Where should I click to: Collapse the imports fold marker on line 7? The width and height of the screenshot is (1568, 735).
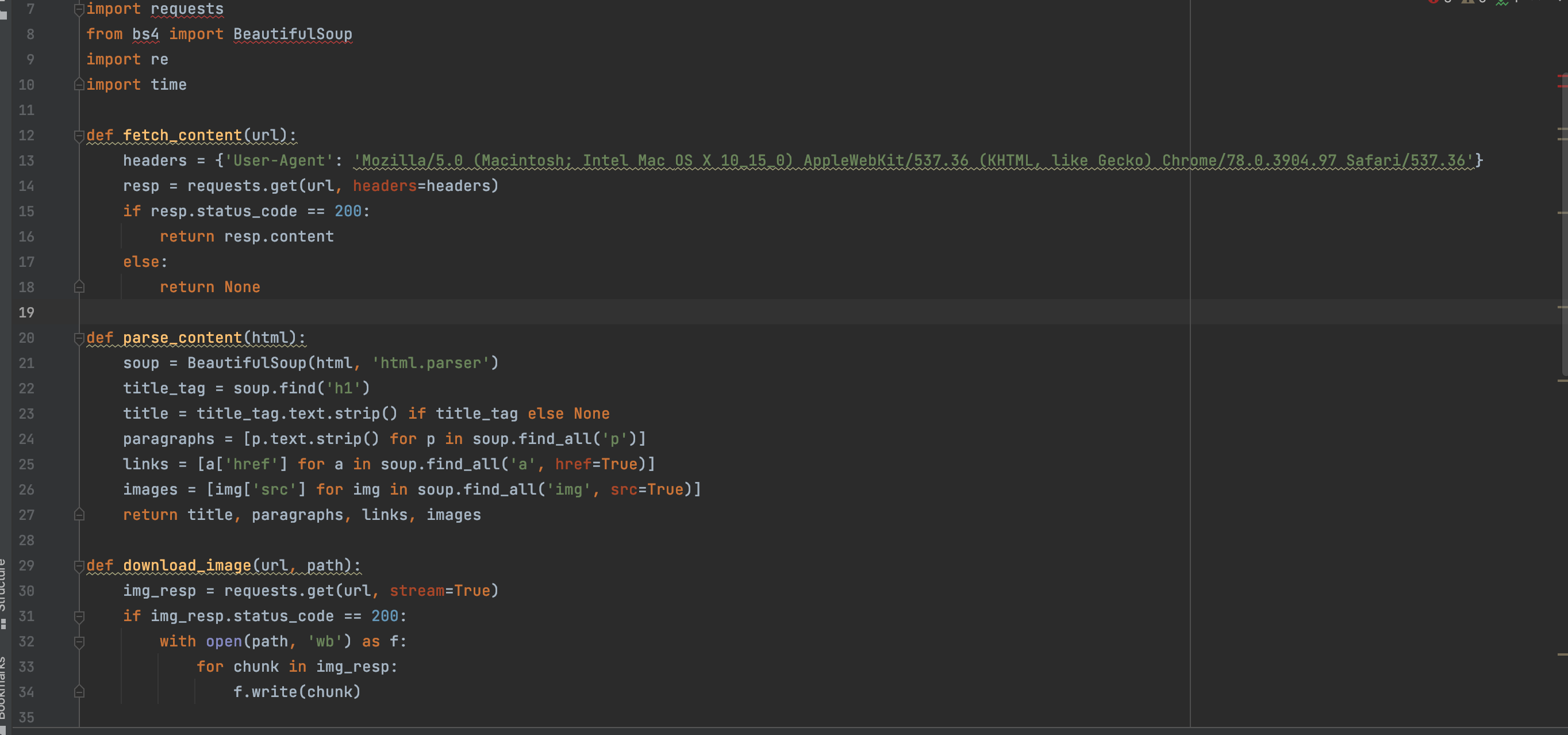click(79, 9)
